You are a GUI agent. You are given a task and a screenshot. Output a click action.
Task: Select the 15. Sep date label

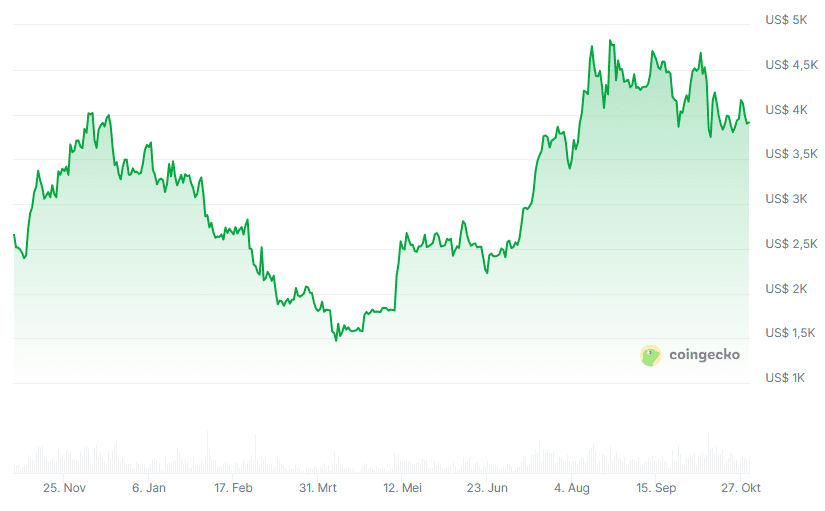coord(657,488)
